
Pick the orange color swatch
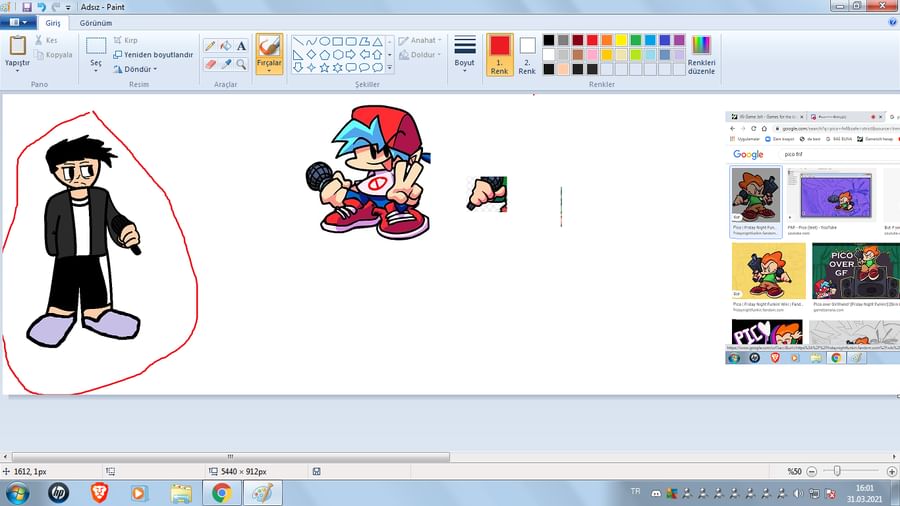(x=607, y=40)
